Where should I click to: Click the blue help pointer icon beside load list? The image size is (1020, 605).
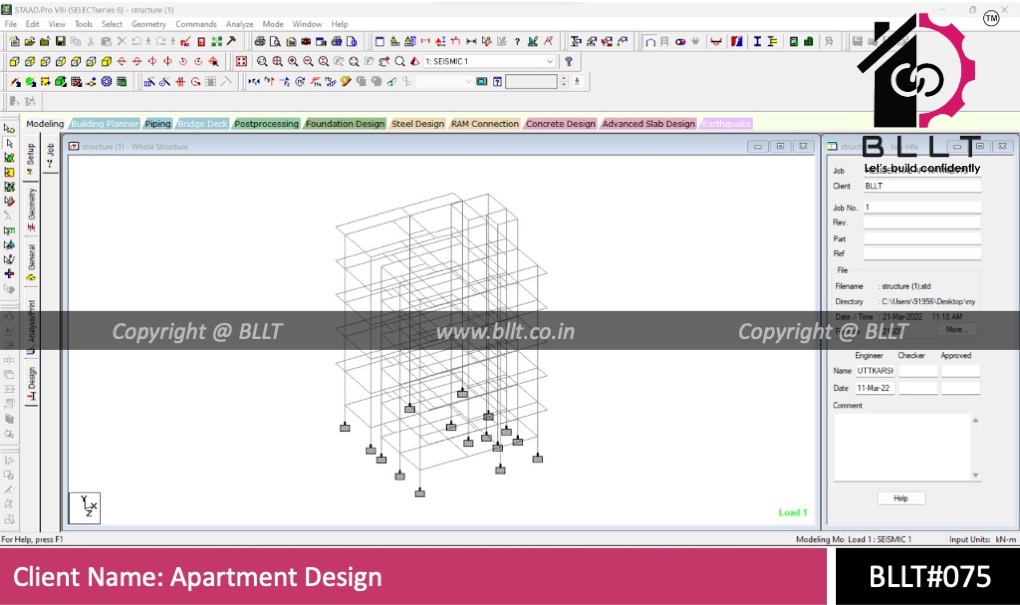point(569,61)
